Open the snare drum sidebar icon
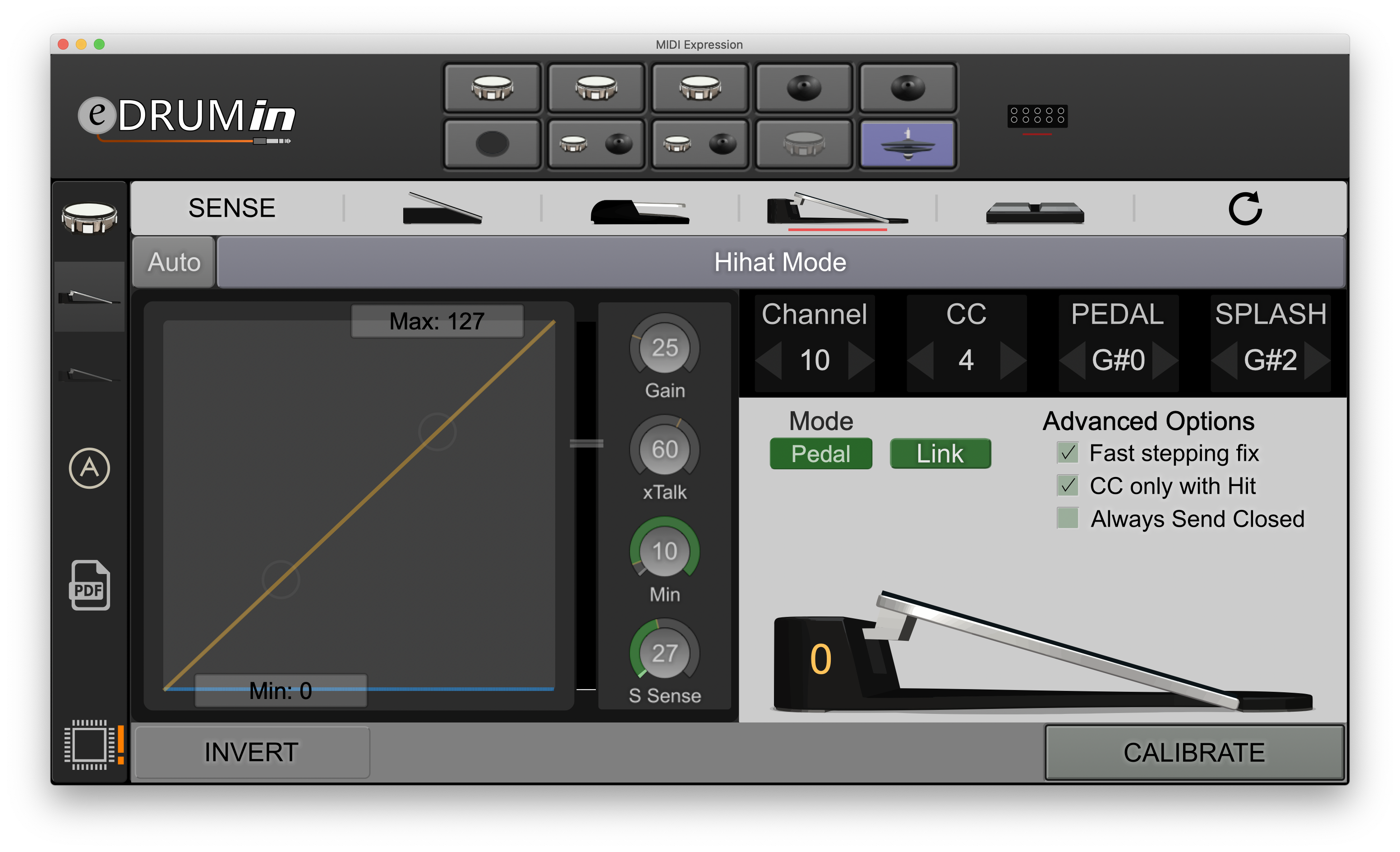Screen dimensions: 1400x852 tap(89, 218)
